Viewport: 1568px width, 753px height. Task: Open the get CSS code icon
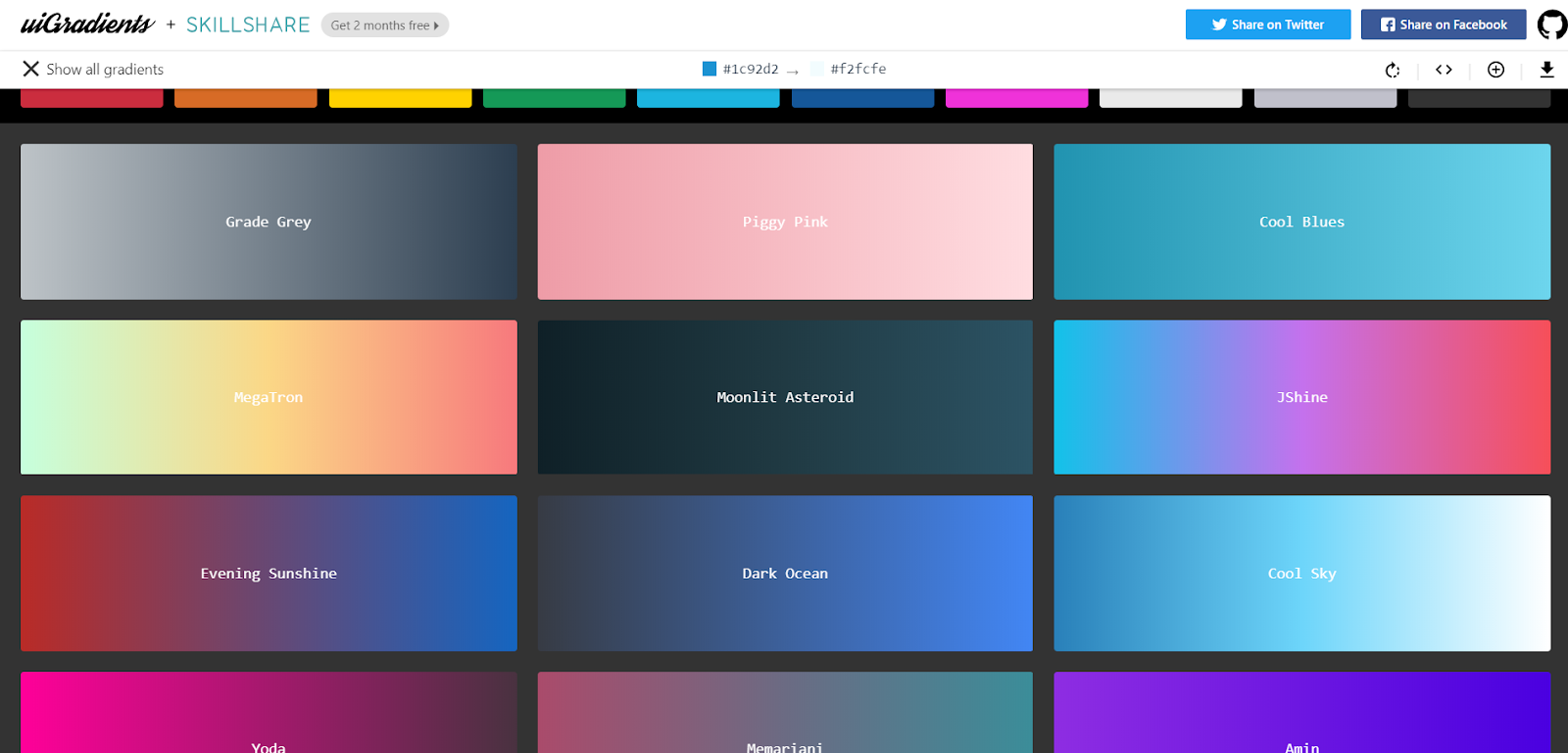[x=1444, y=70]
